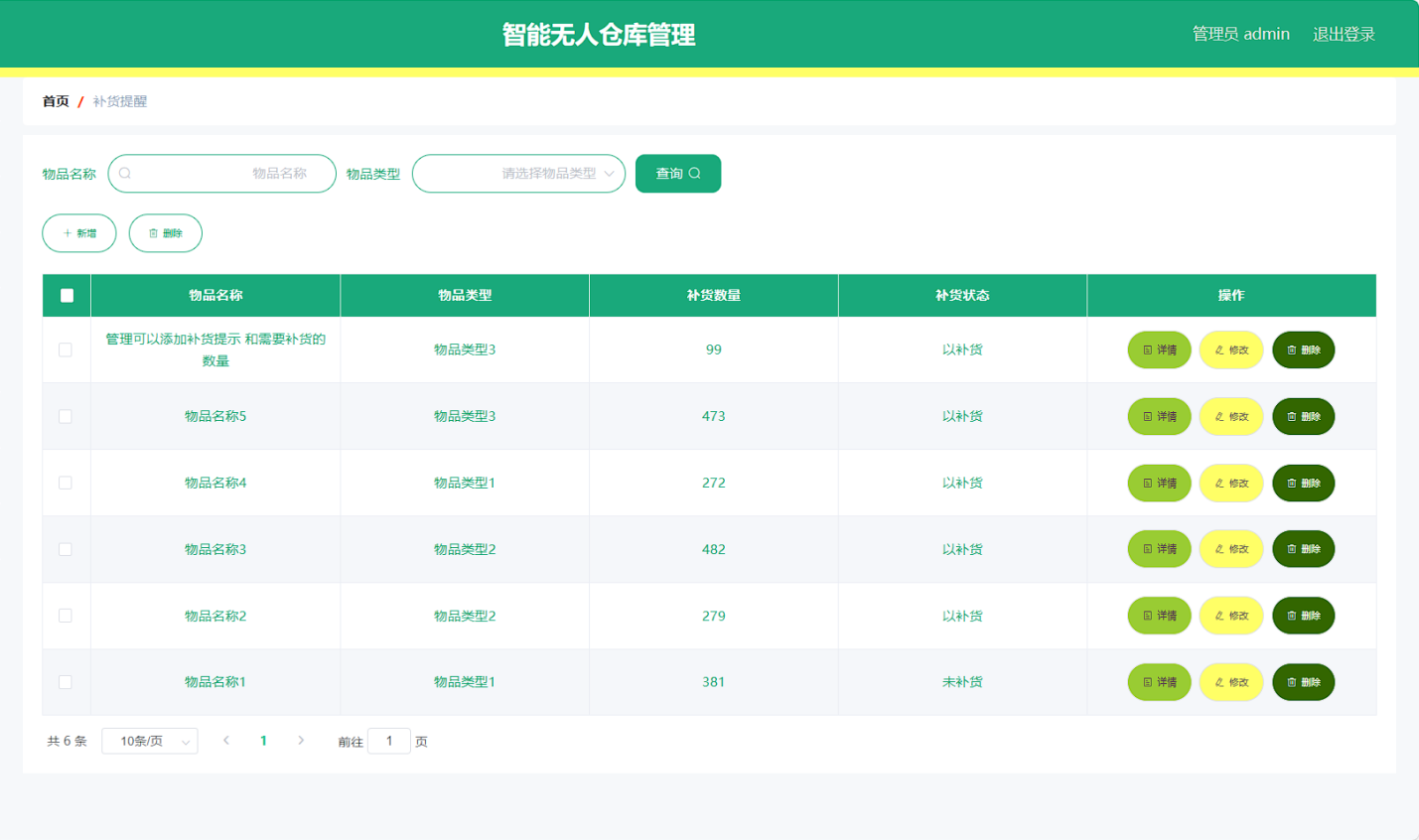Click the 以补货 status in 物品名称2 row
This screenshot has height=840, width=1419.
click(x=962, y=616)
